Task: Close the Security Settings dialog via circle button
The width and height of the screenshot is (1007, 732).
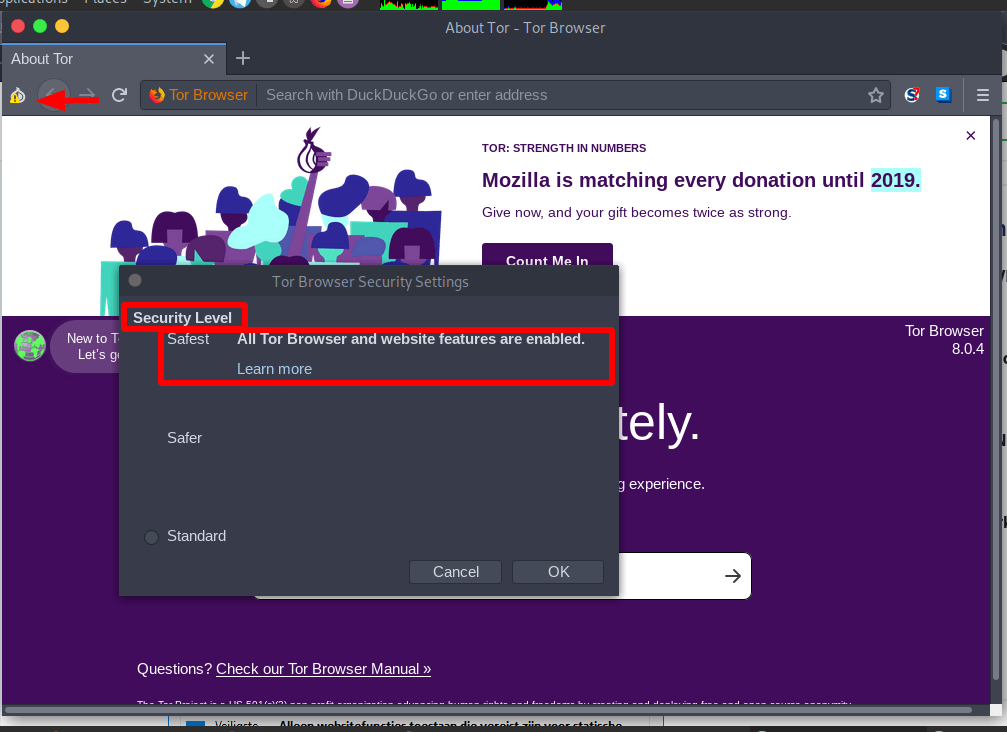Action: tap(135, 280)
